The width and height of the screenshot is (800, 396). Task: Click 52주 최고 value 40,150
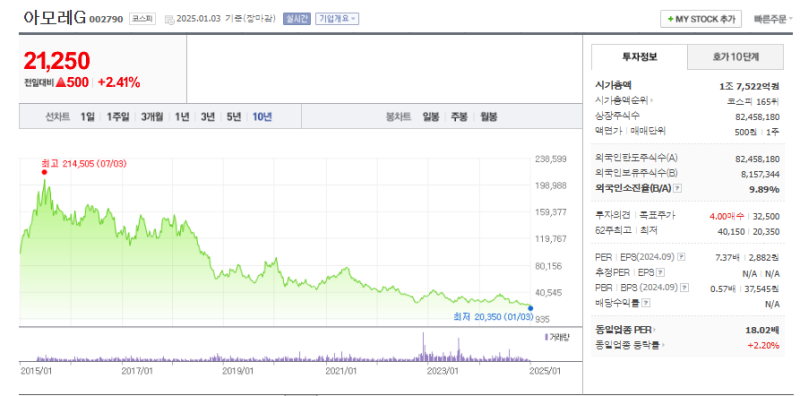tap(731, 231)
